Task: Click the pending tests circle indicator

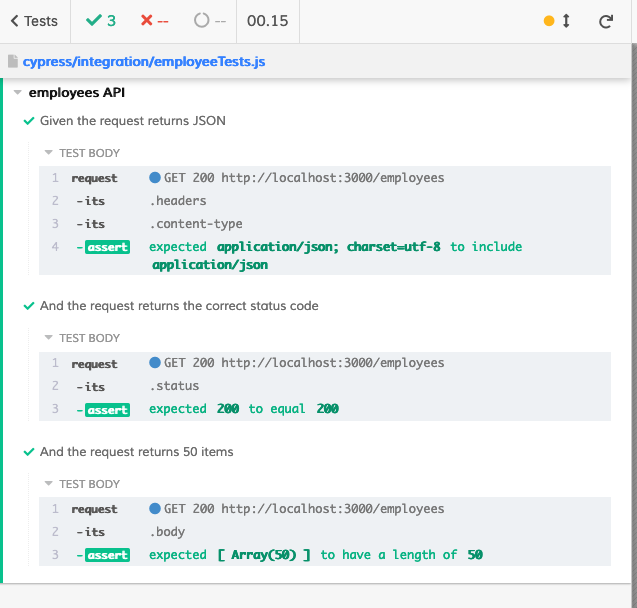Action: click(202, 20)
